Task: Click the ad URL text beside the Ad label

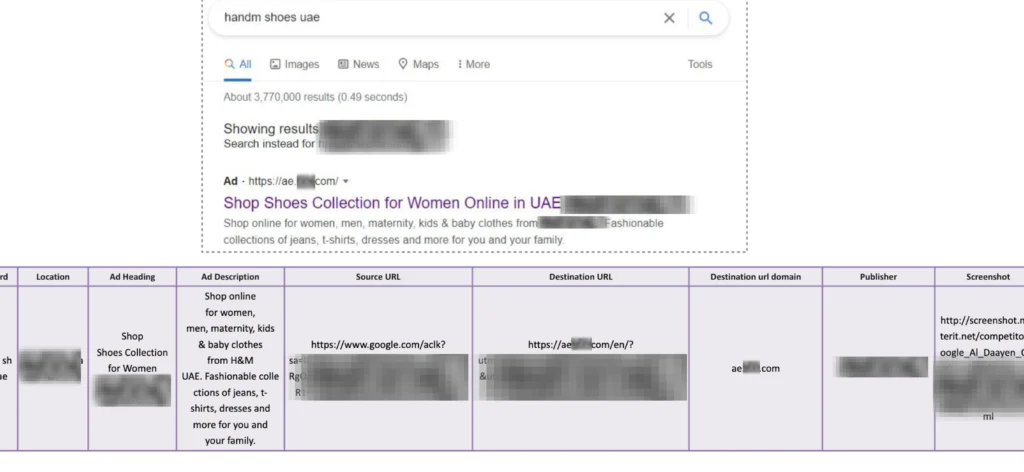Action: (x=293, y=181)
